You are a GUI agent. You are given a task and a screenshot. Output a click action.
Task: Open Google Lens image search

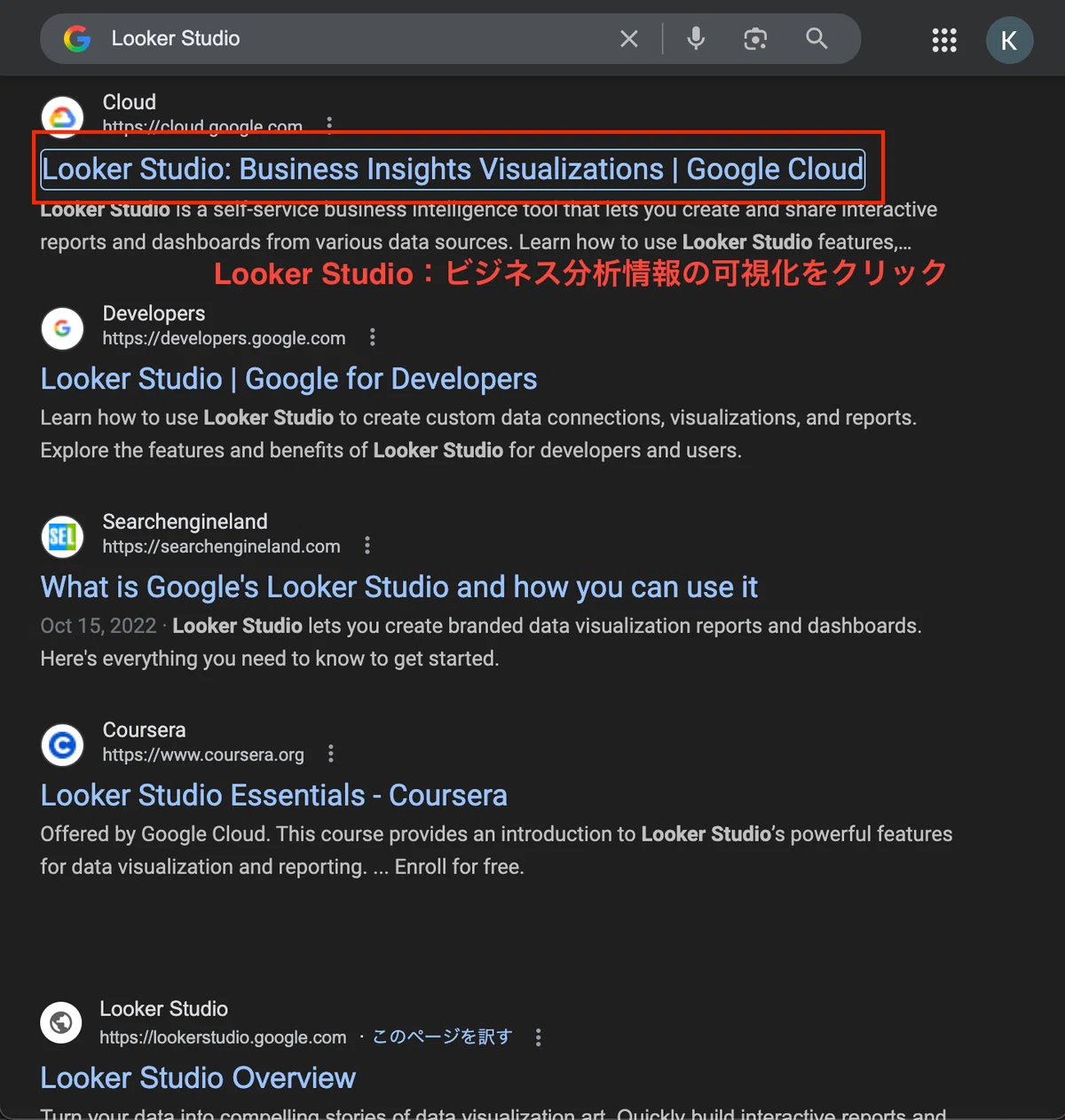755,38
